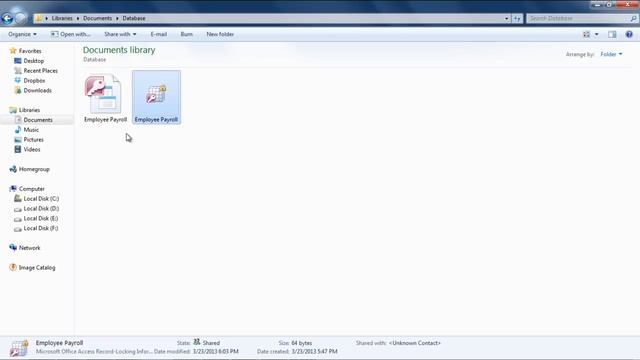The height and width of the screenshot is (360, 640).
Task: Click Documents in the address breadcrumb
Action: 98,18
